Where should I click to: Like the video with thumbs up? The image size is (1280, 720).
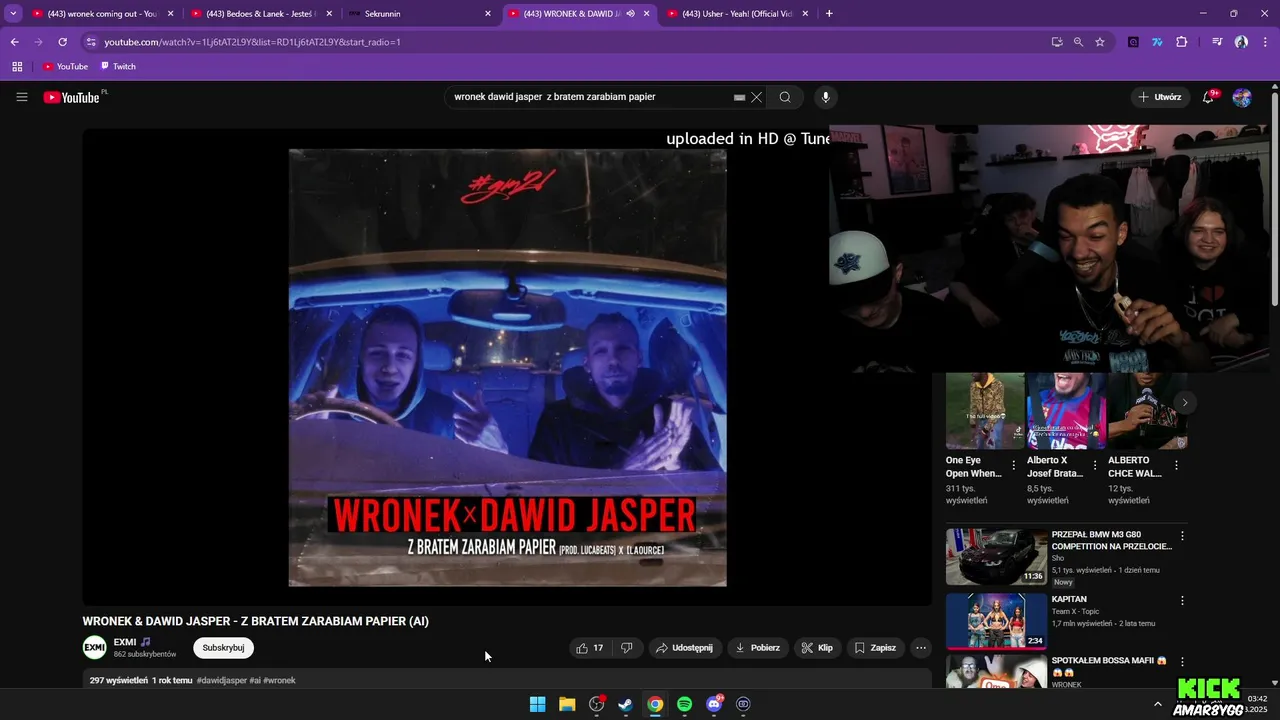(x=590, y=648)
